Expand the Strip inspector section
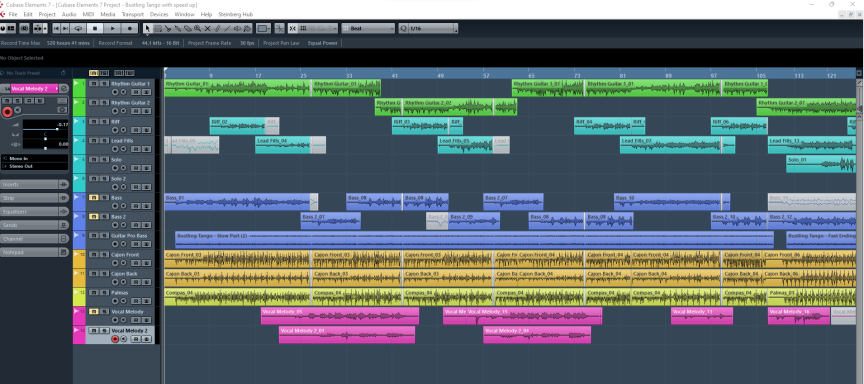 tap(34, 198)
